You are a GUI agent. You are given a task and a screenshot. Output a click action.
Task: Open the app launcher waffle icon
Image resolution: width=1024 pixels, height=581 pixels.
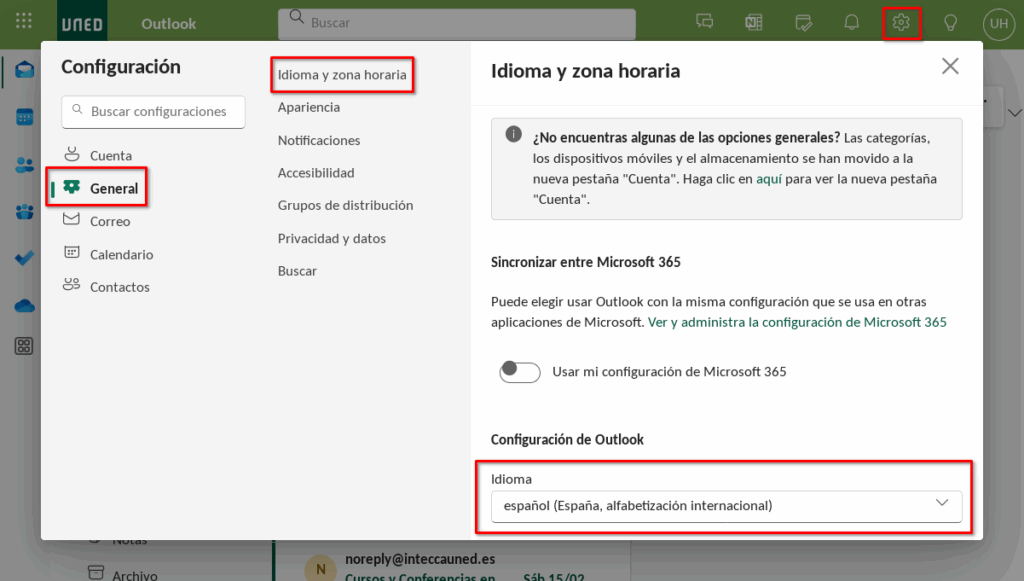24,22
